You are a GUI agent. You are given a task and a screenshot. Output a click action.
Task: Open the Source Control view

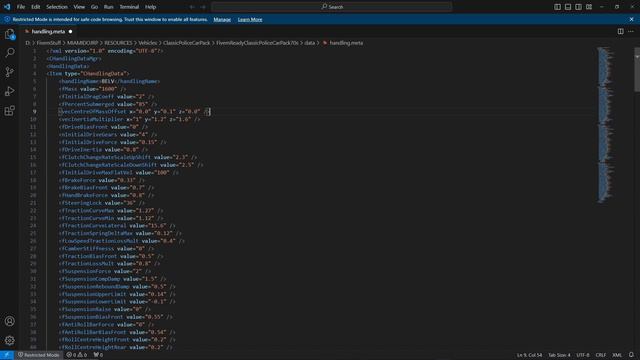click(x=9, y=72)
